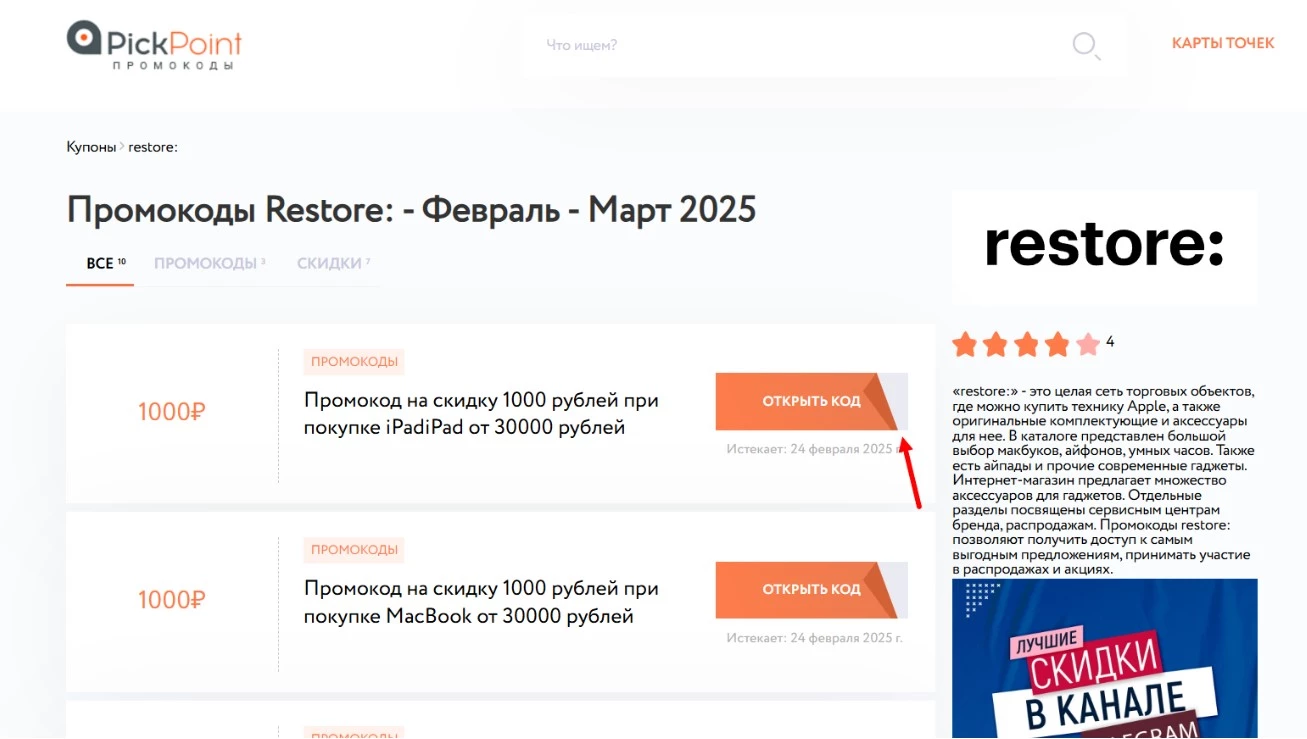Switch to the "ПРОМОКОДЫ" tab

point(209,264)
